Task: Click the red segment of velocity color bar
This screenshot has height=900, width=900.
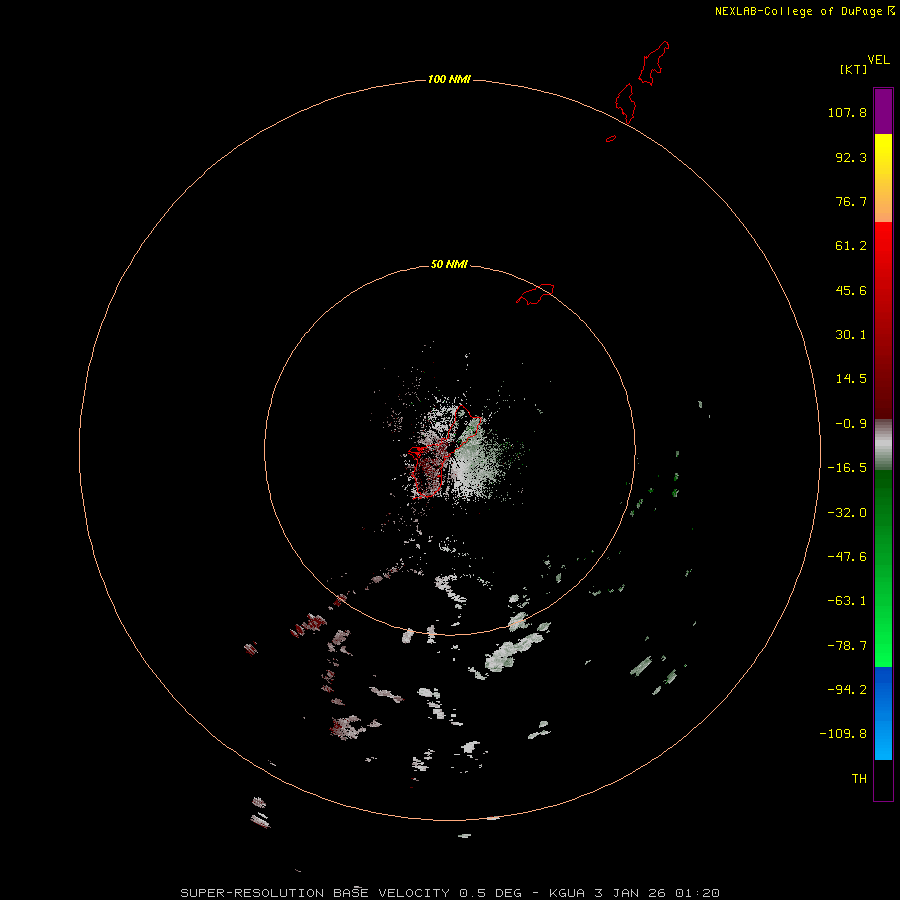Action: coord(883,320)
